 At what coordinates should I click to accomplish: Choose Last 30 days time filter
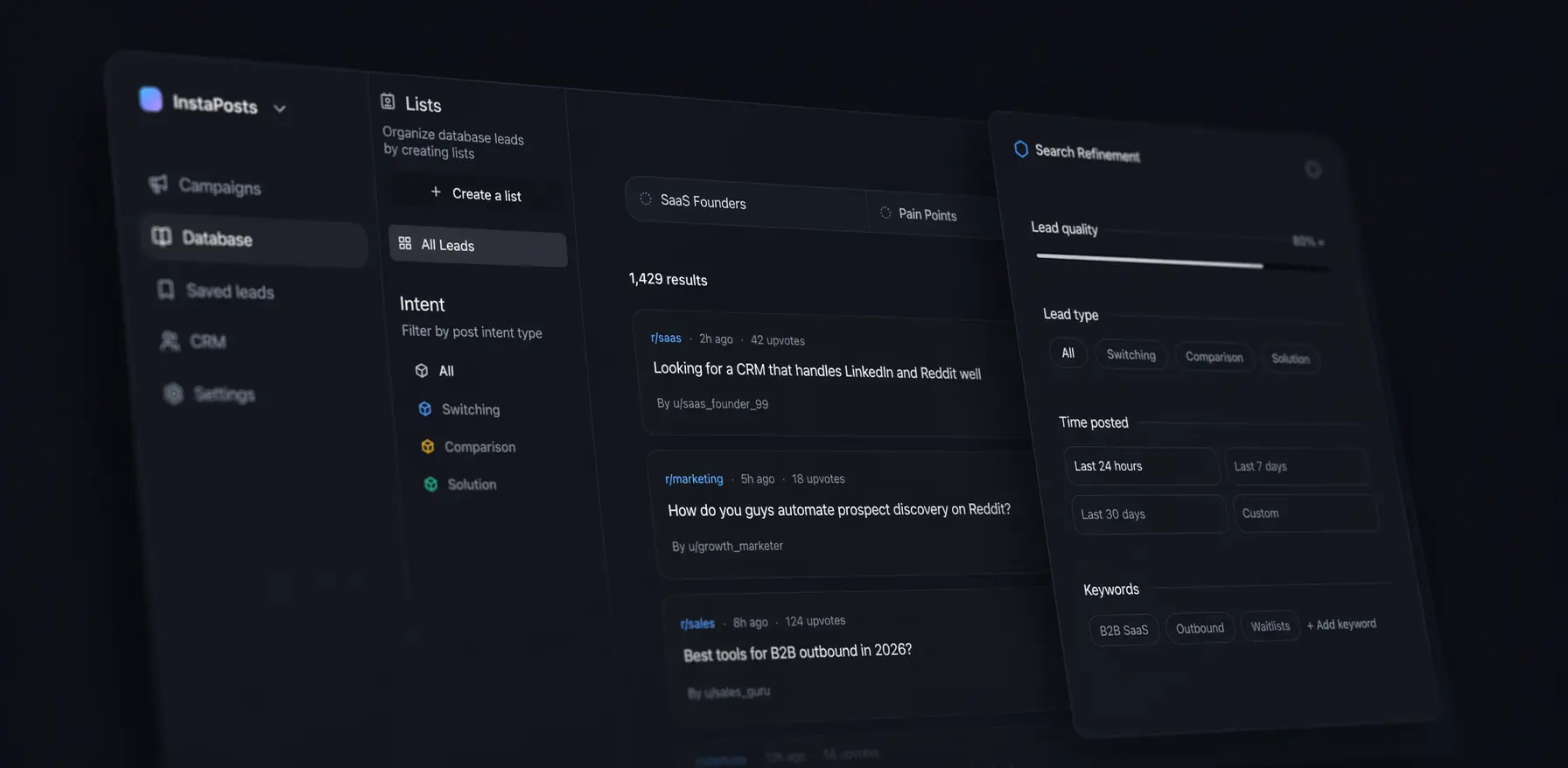point(1149,514)
